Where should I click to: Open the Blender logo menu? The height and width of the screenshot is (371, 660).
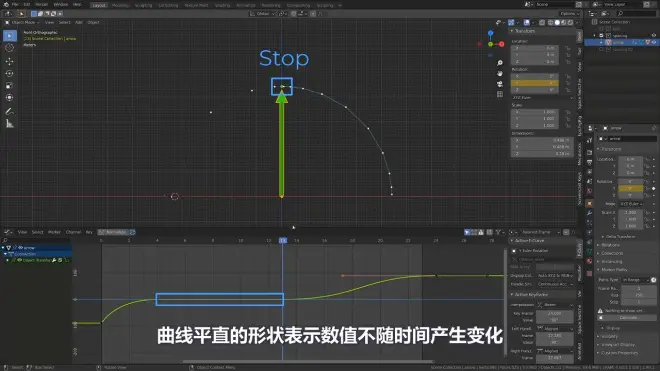click(x=5, y=5)
